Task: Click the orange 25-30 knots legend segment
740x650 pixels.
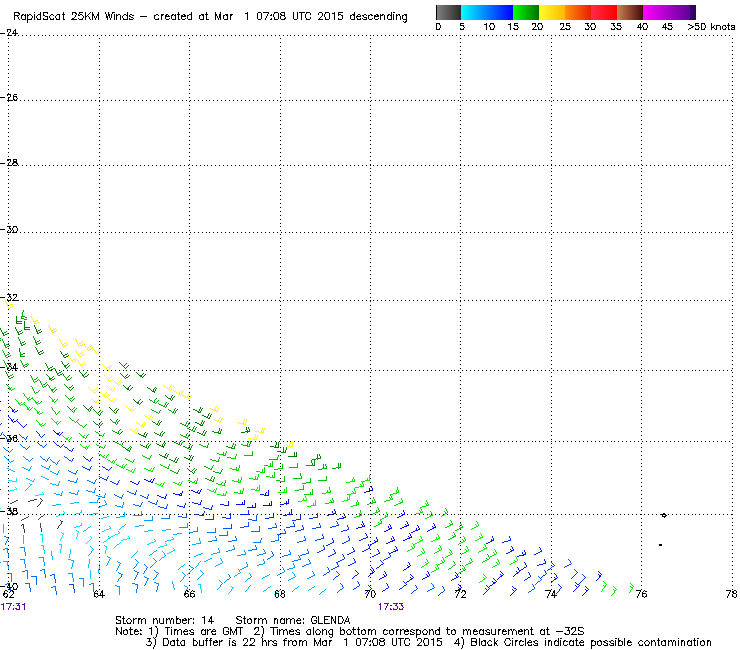Action: click(578, 12)
